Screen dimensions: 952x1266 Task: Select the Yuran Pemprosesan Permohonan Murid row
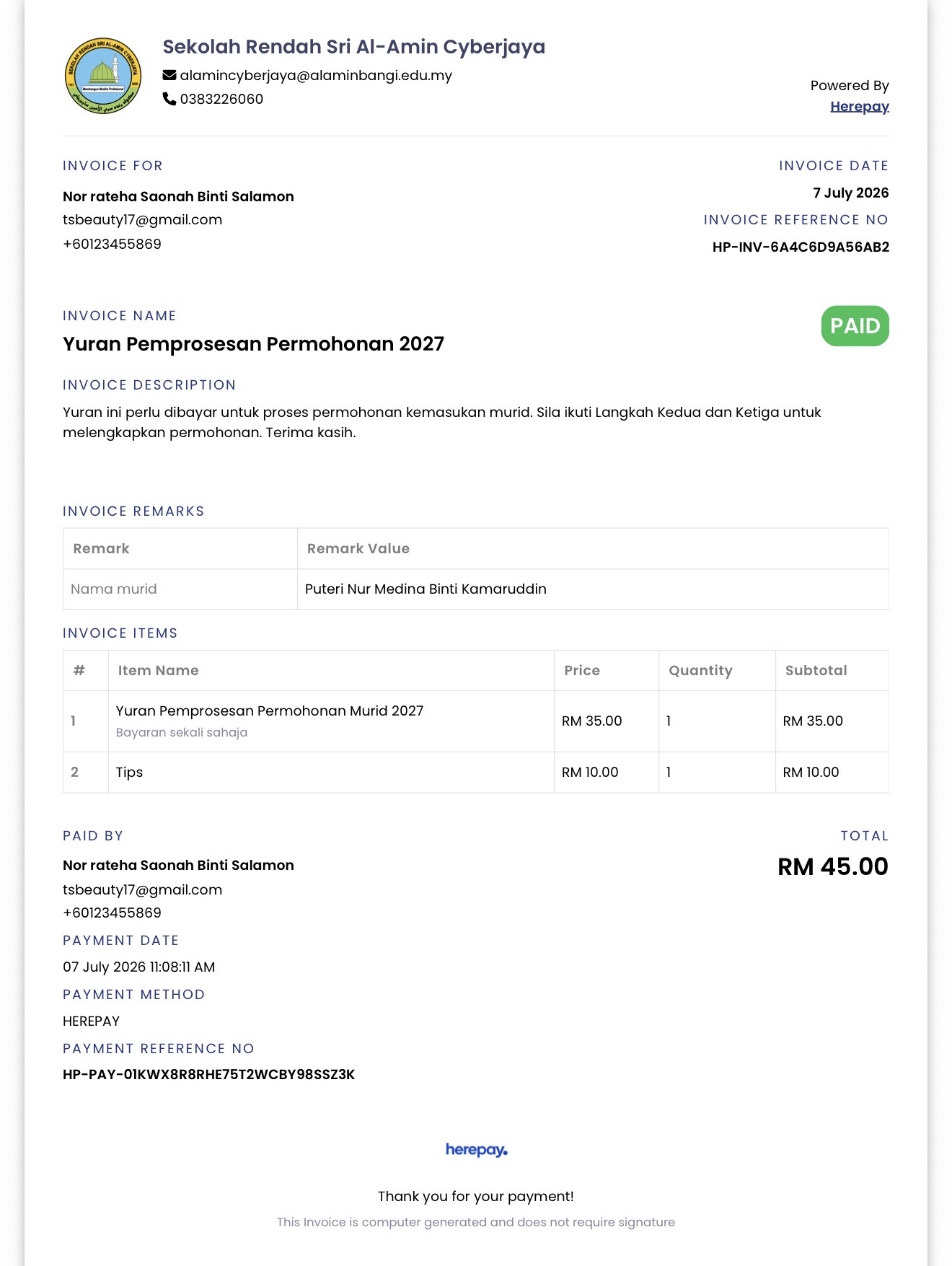pos(476,721)
